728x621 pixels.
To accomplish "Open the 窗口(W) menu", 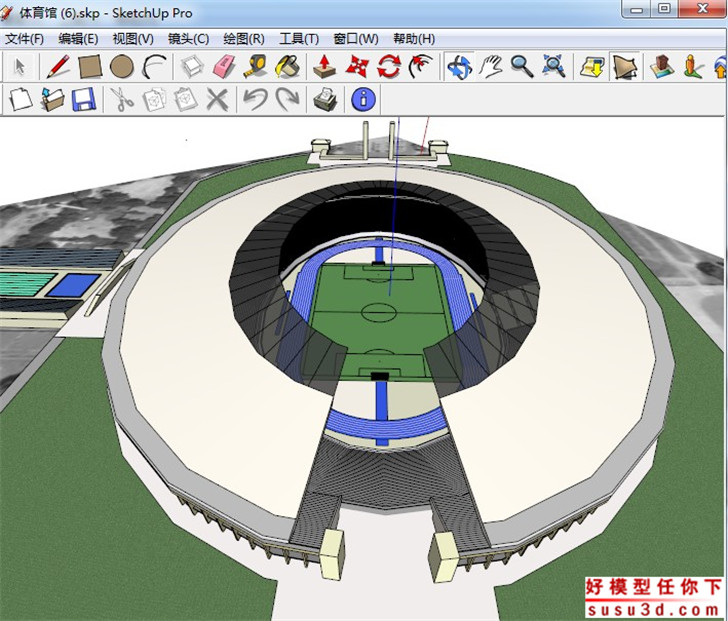I will pyautogui.click(x=356, y=39).
